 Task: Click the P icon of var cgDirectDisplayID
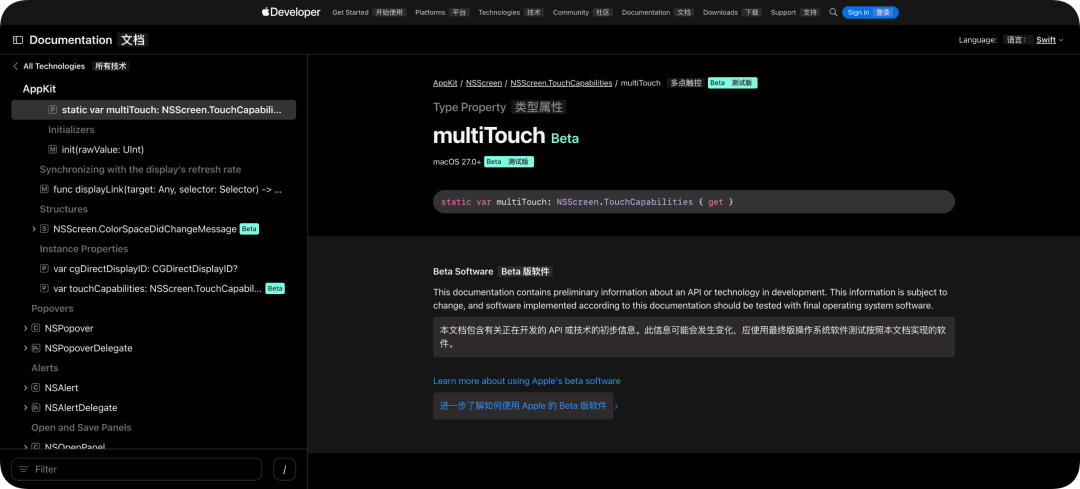pyautogui.click(x=44, y=269)
